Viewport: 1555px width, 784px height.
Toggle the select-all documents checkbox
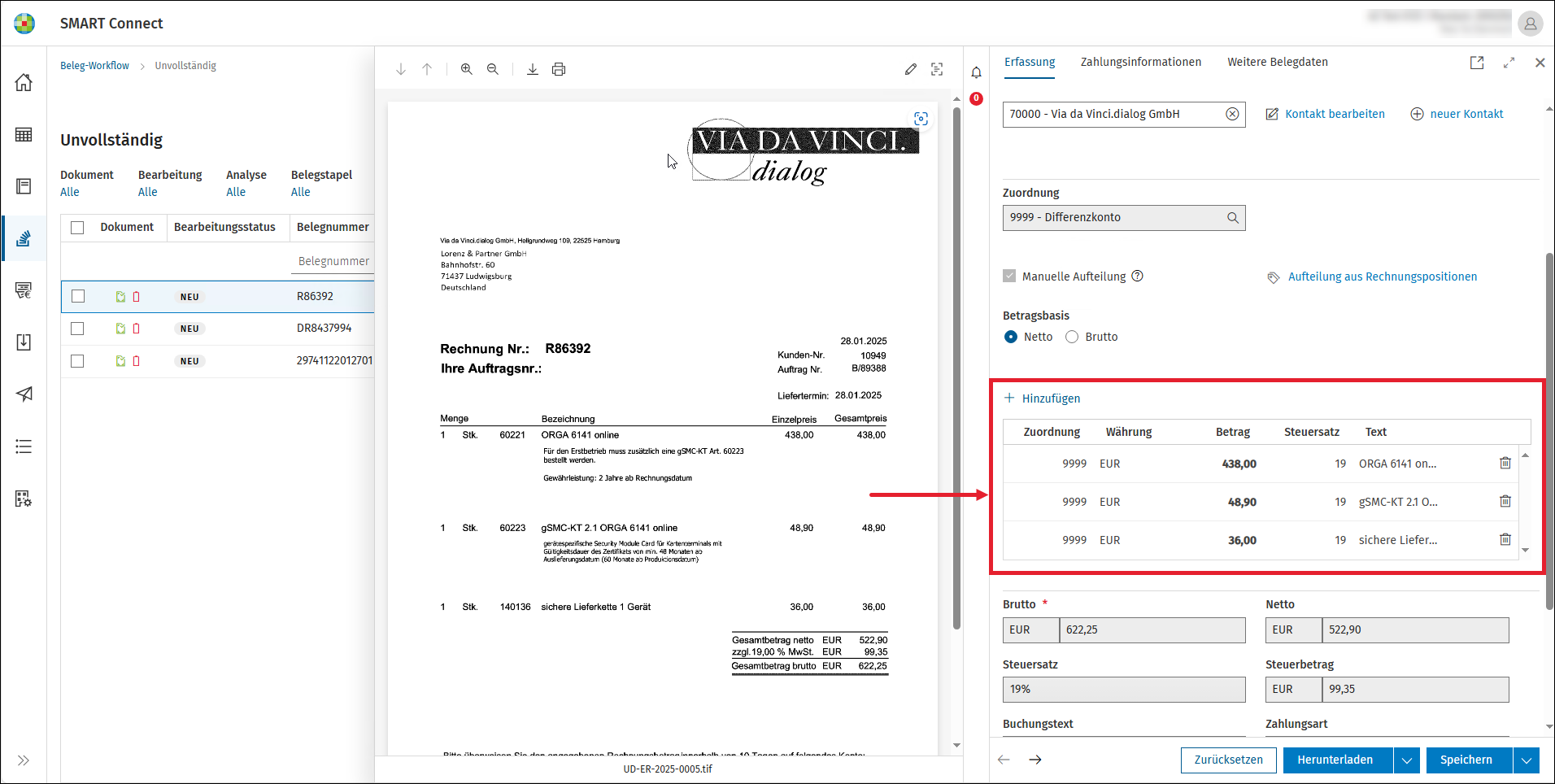tap(77, 228)
